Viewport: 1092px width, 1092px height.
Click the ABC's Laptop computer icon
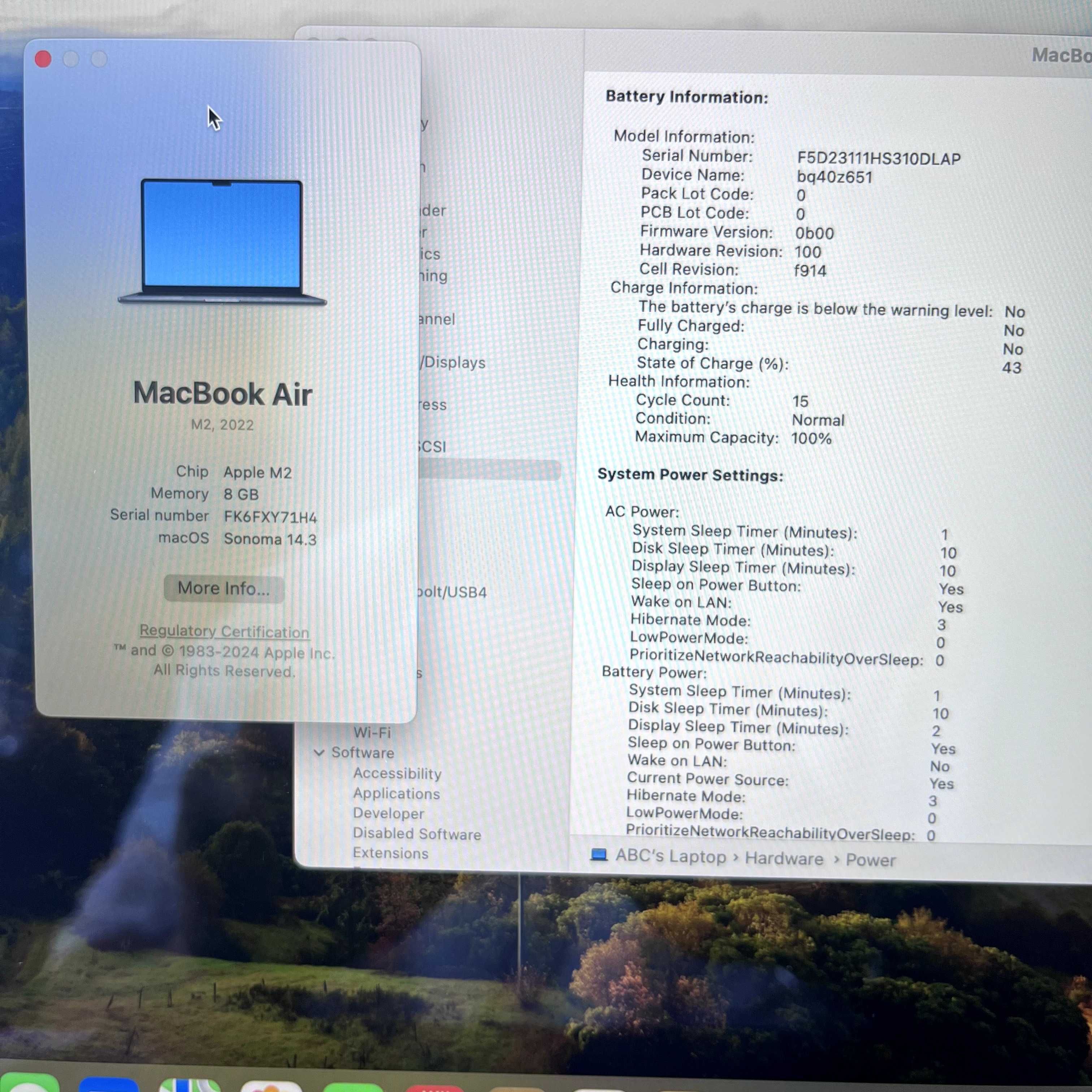tap(599, 855)
